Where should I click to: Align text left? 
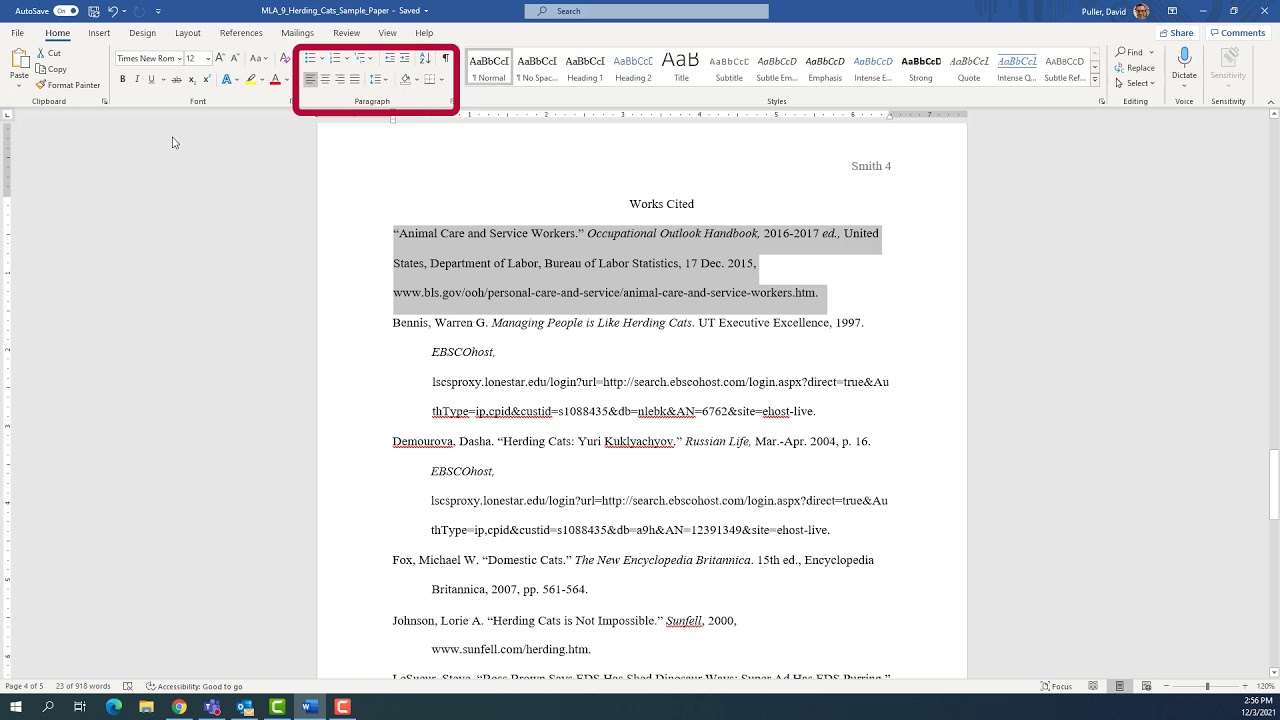pyautogui.click(x=310, y=79)
